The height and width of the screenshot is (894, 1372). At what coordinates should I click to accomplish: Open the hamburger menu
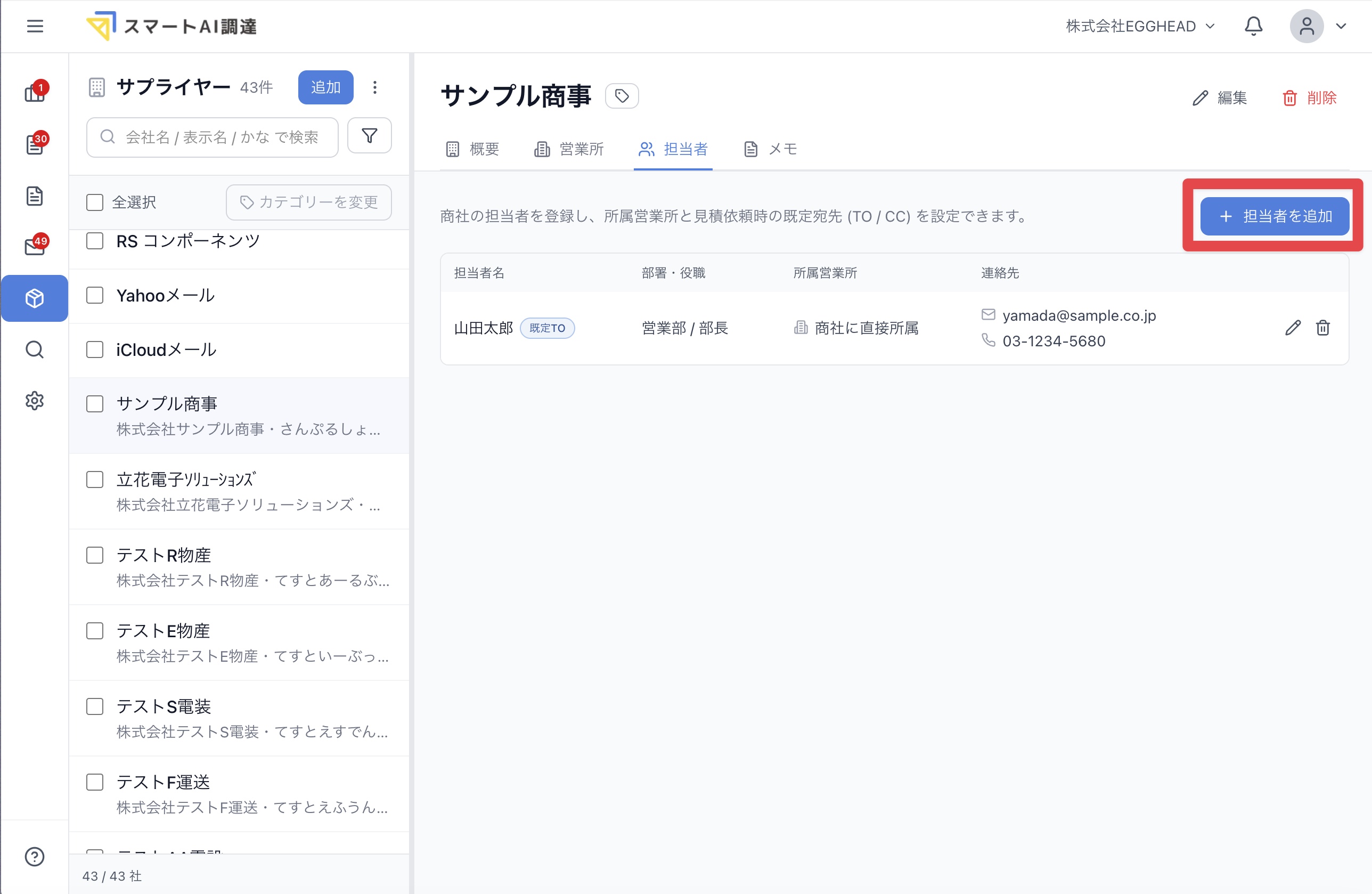tap(35, 26)
